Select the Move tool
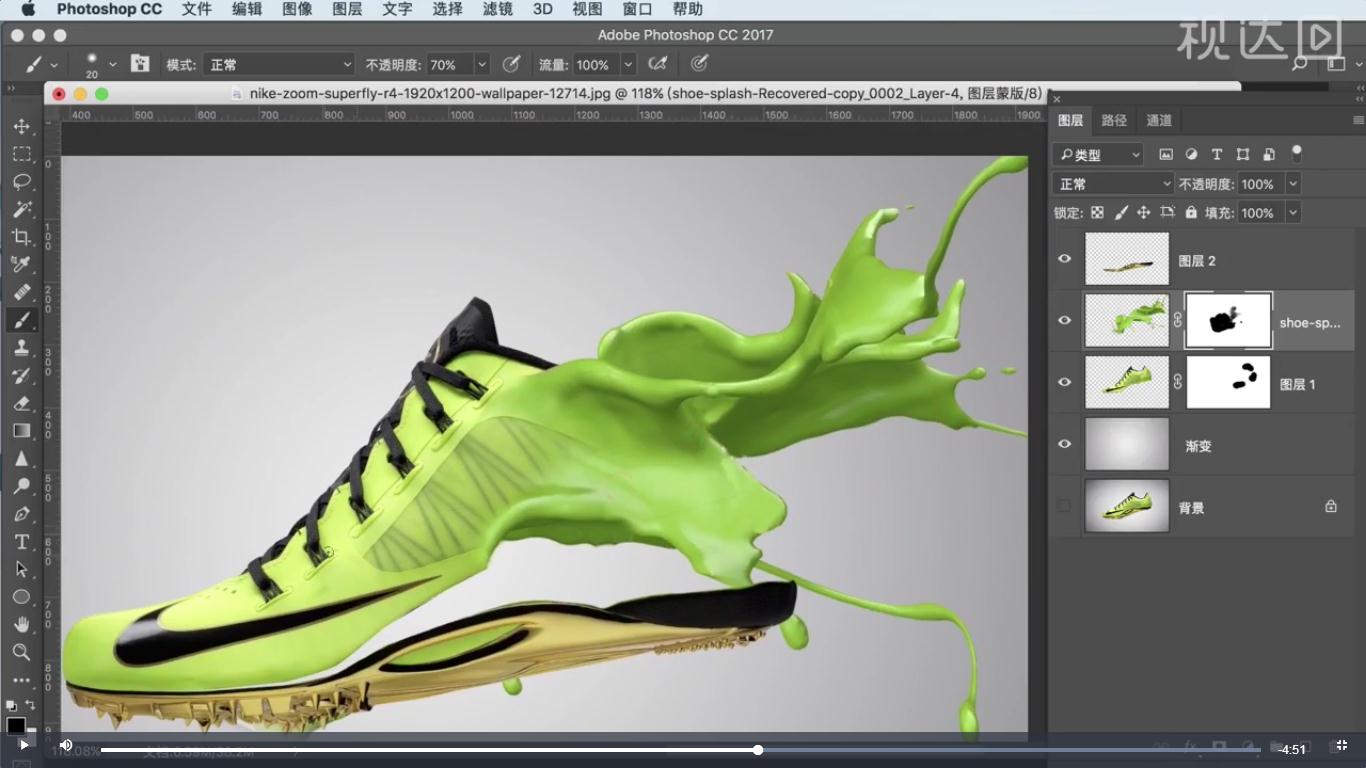 tap(21, 127)
